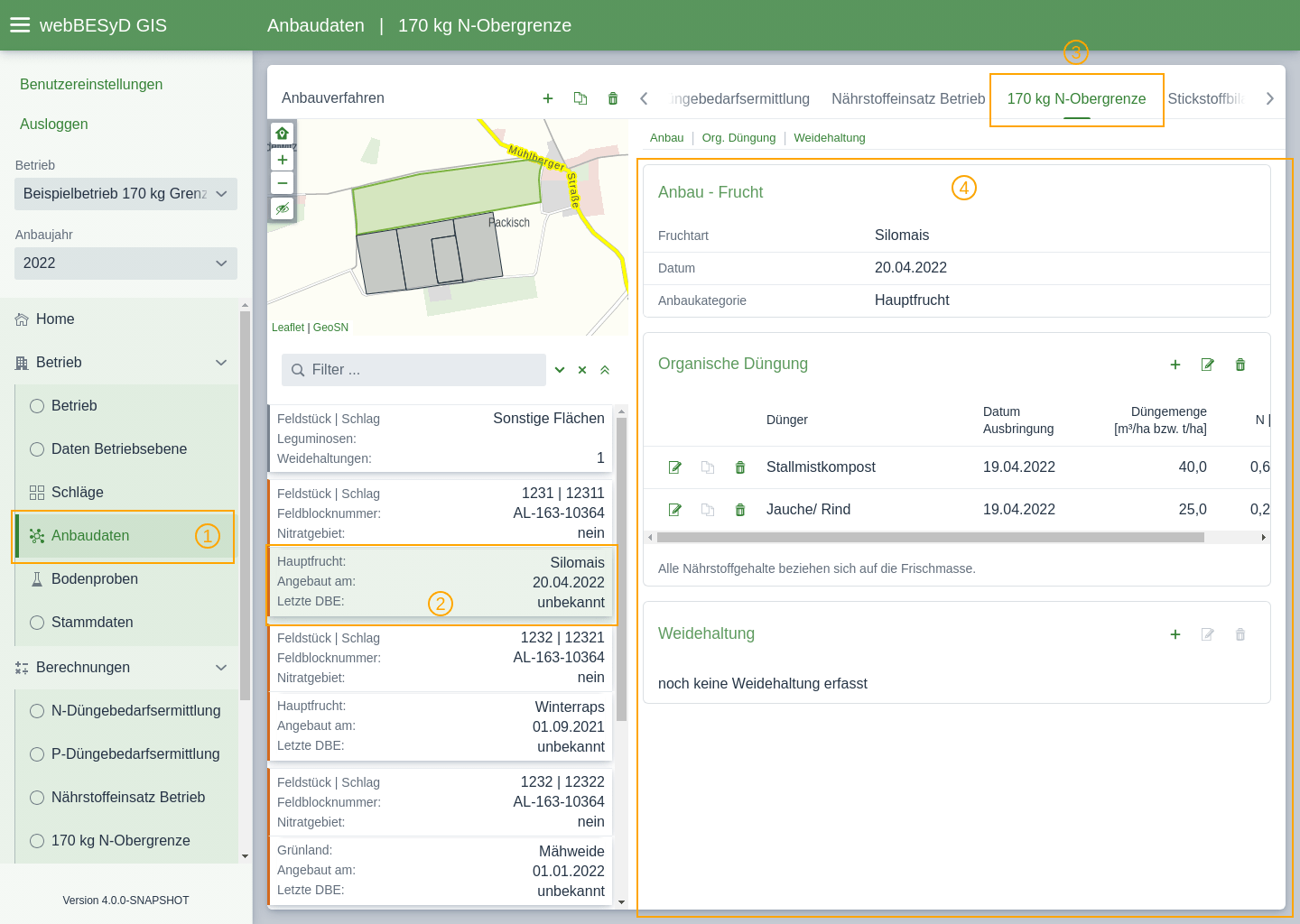Select P-Düngebedarfsermittlung in sidebar
The image size is (1300, 924).
point(127,754)
